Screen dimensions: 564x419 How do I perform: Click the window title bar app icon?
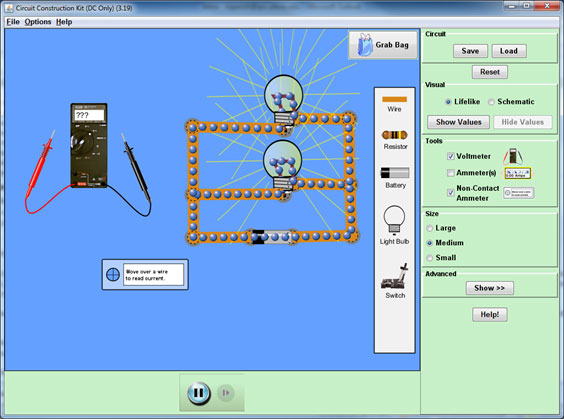tap(9, 8)
